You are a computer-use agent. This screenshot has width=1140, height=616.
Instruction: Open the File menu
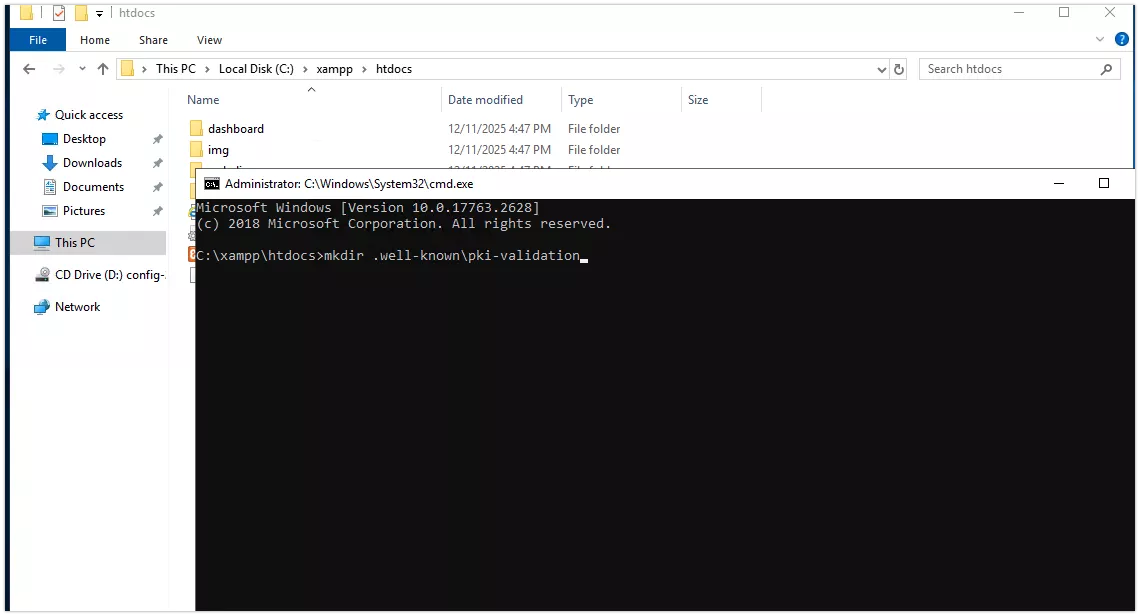[x=37, y=40]
